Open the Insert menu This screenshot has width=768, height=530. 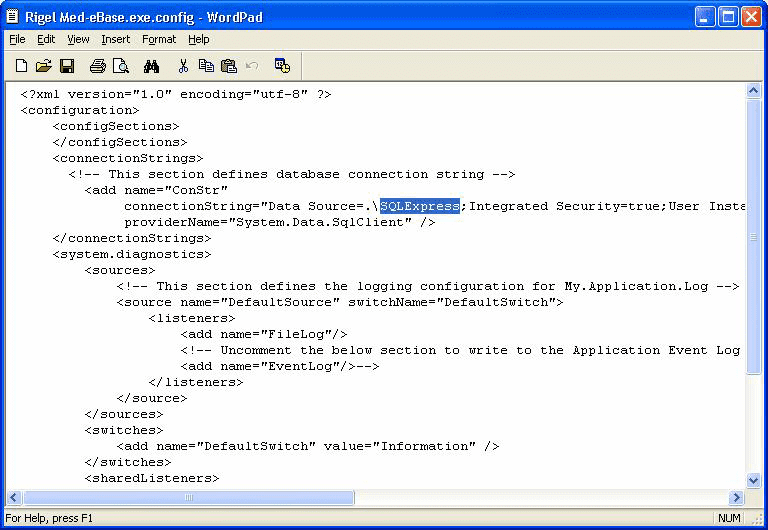pos(115,39)
